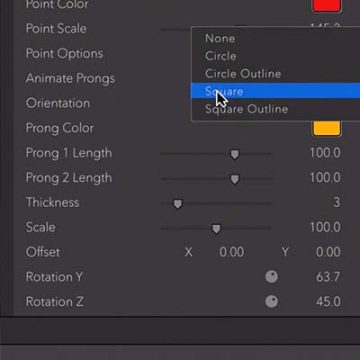Click the Scale slider handle
This screenshot has height=360, width=360.
pyautogui.click(x=216, y=229)
